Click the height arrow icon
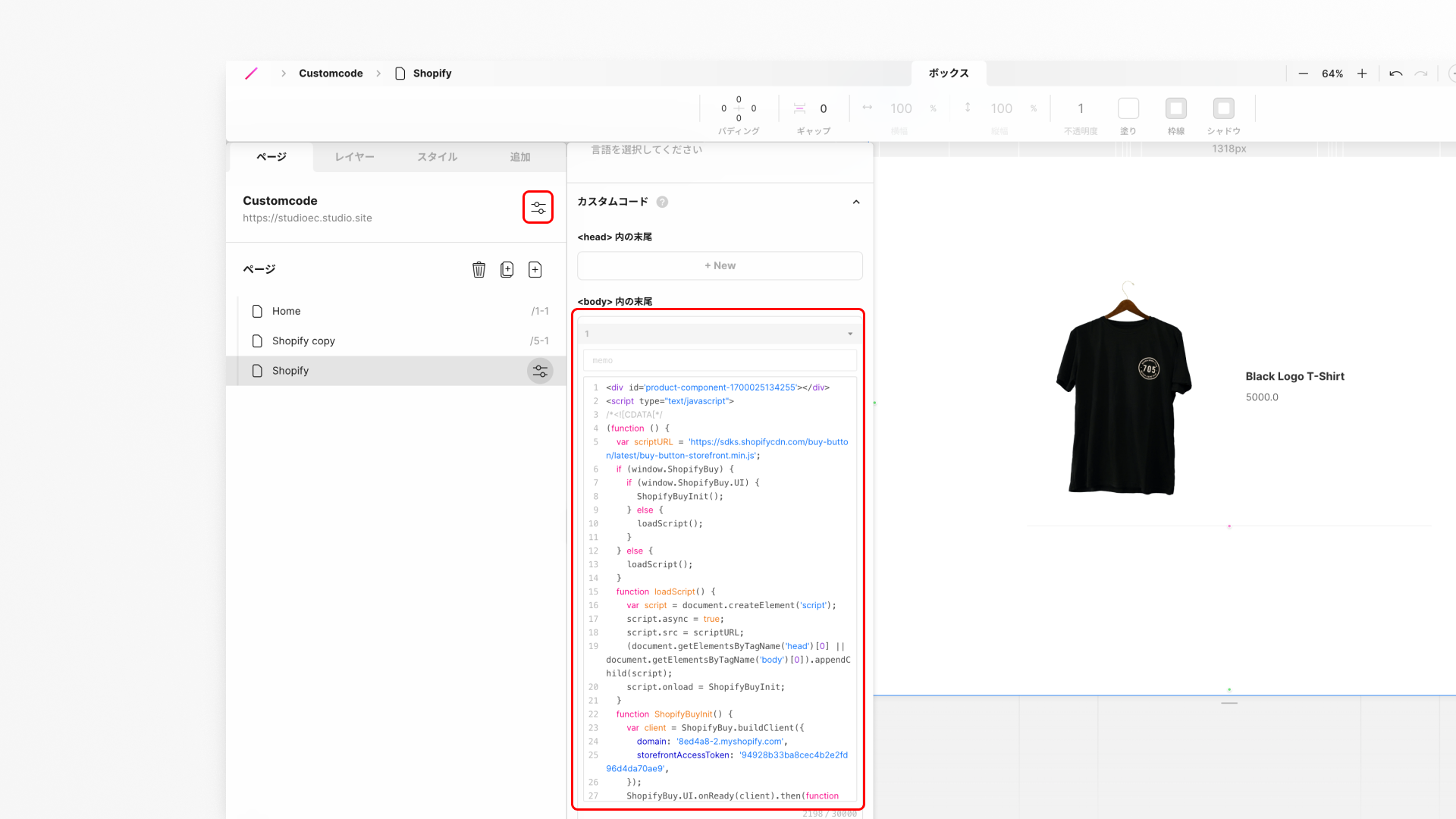Image resolution: width=1456 pixels, height=819 pixels. click(968, 108)
